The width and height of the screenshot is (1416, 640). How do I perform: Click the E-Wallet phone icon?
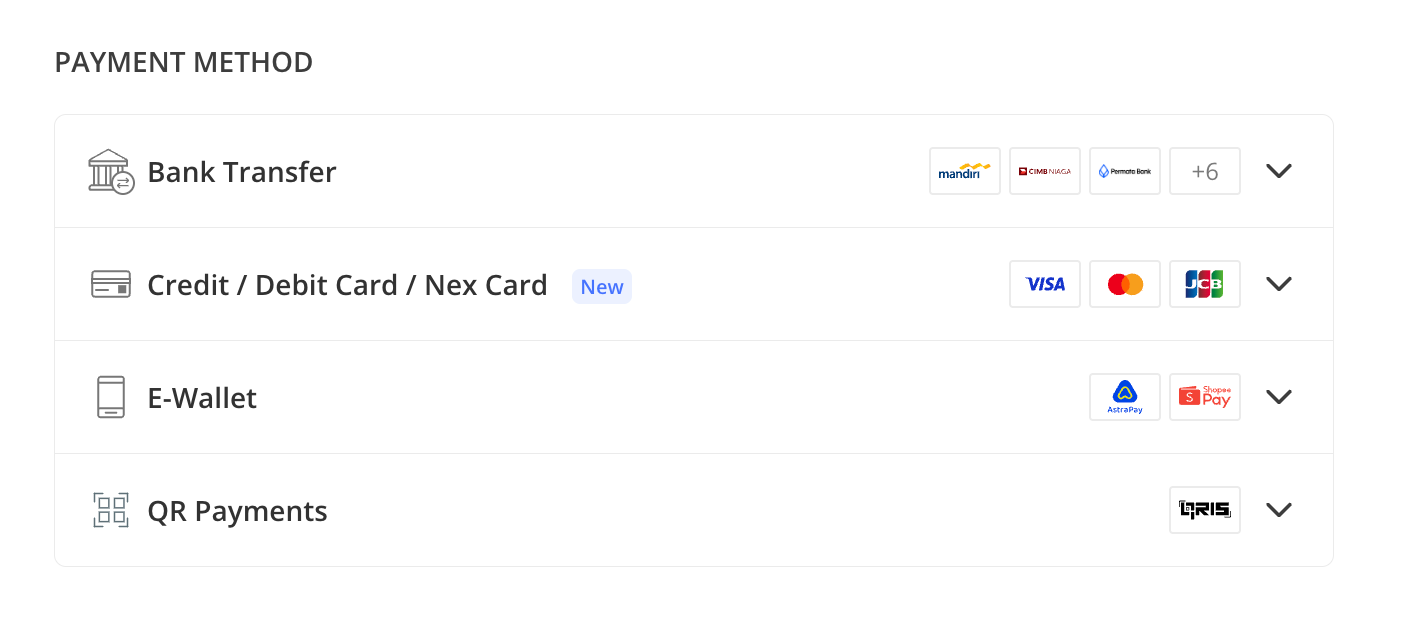(x=110, y=397)
